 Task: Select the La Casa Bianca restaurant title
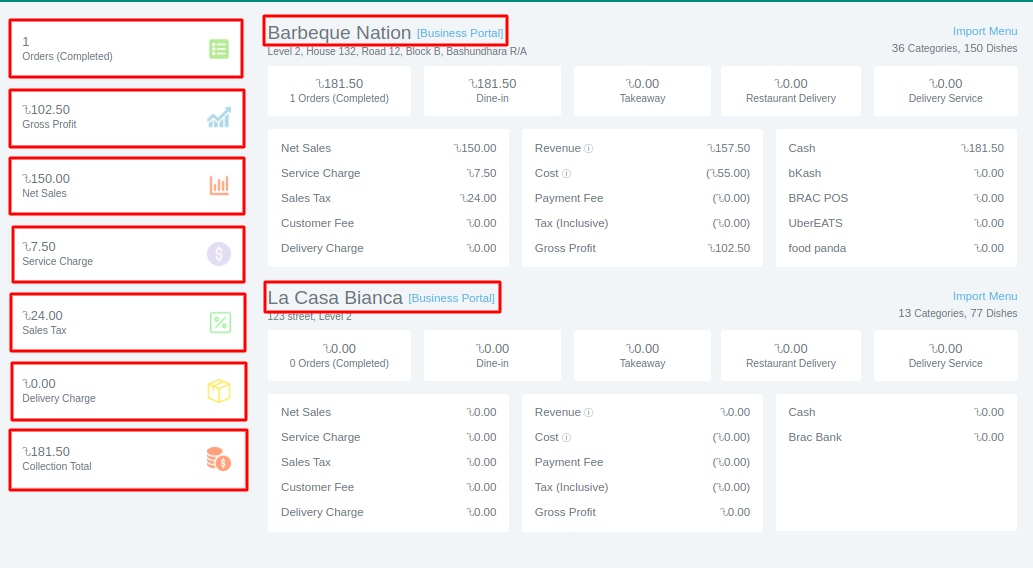(335, 297)
